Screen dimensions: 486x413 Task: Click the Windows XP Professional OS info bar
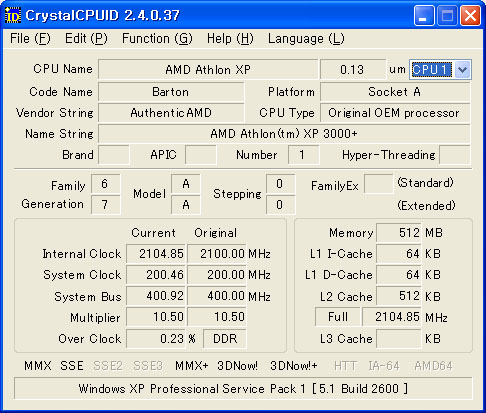coord(243,388)
